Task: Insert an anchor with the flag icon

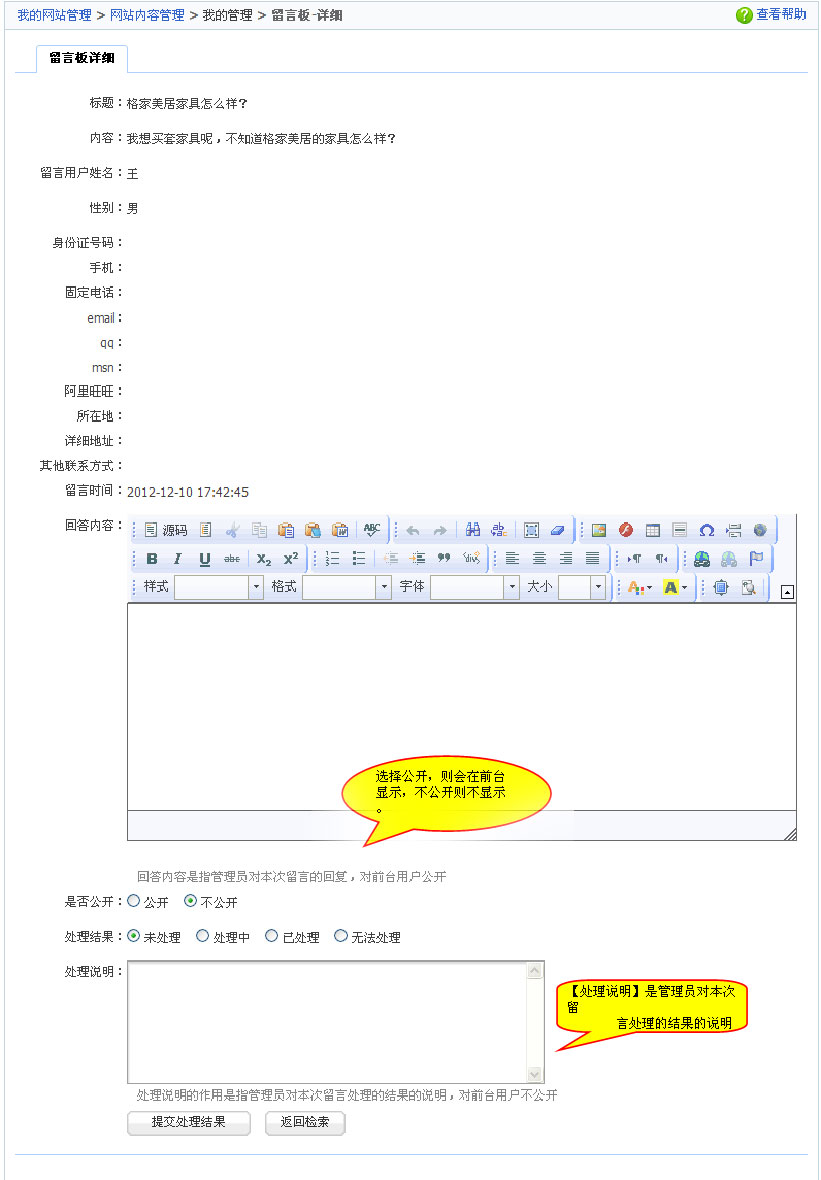Action: pos(756,558)
